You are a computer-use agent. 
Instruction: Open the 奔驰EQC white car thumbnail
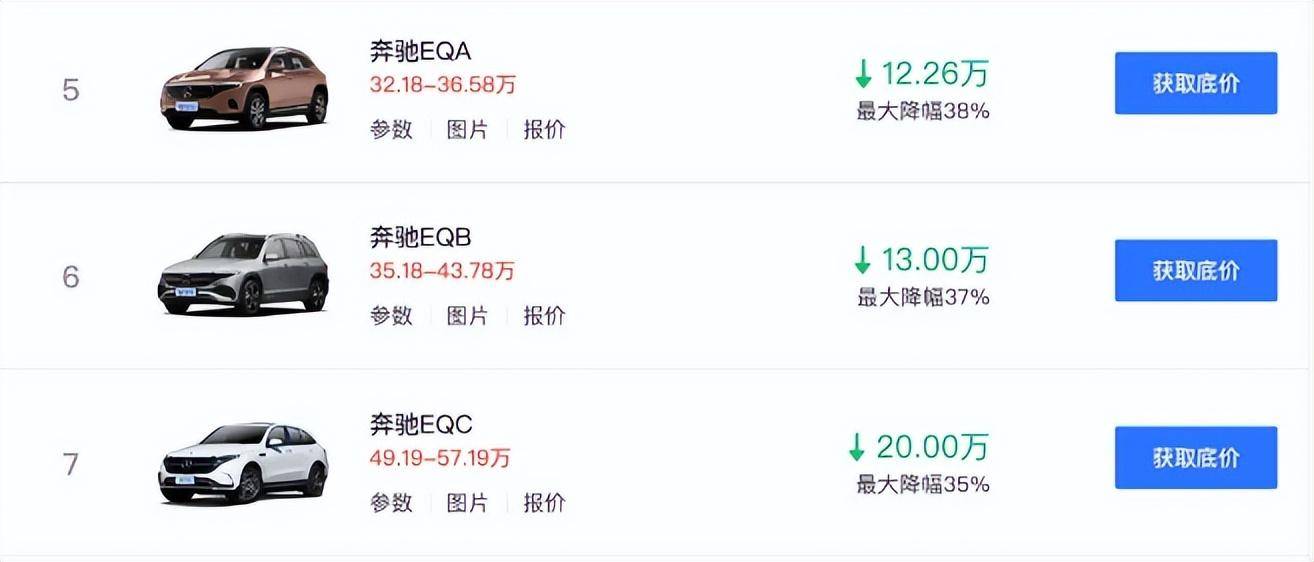(244, 461)
